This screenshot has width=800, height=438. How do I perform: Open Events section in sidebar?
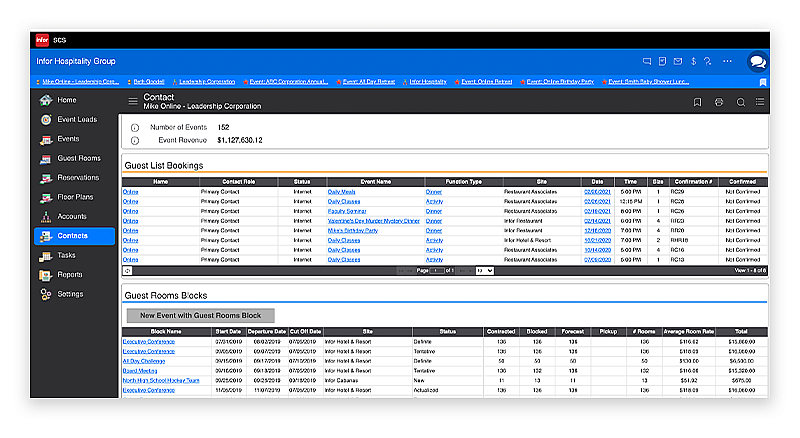(x=74, y=139)
